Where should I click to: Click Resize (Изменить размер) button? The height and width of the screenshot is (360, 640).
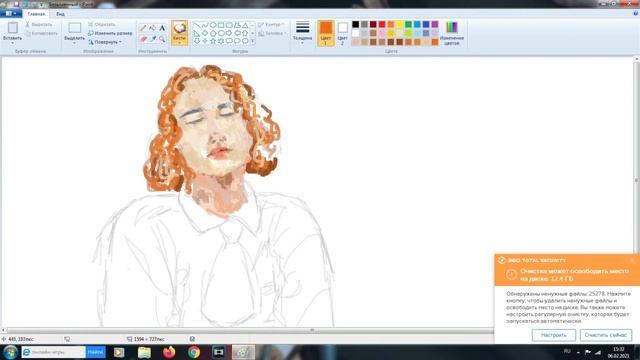[x=110, y=33]
